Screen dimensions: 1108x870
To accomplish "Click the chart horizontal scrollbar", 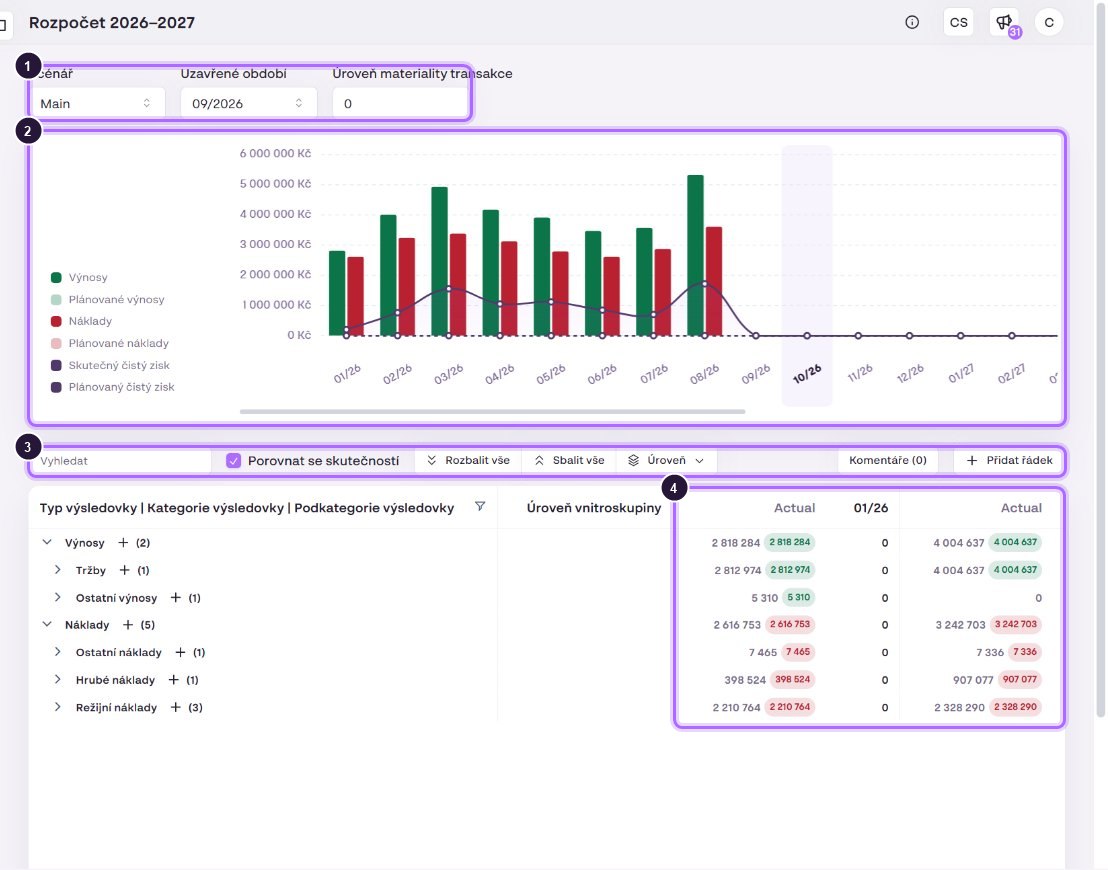I will pyautogui.click(x=493, y=411).
